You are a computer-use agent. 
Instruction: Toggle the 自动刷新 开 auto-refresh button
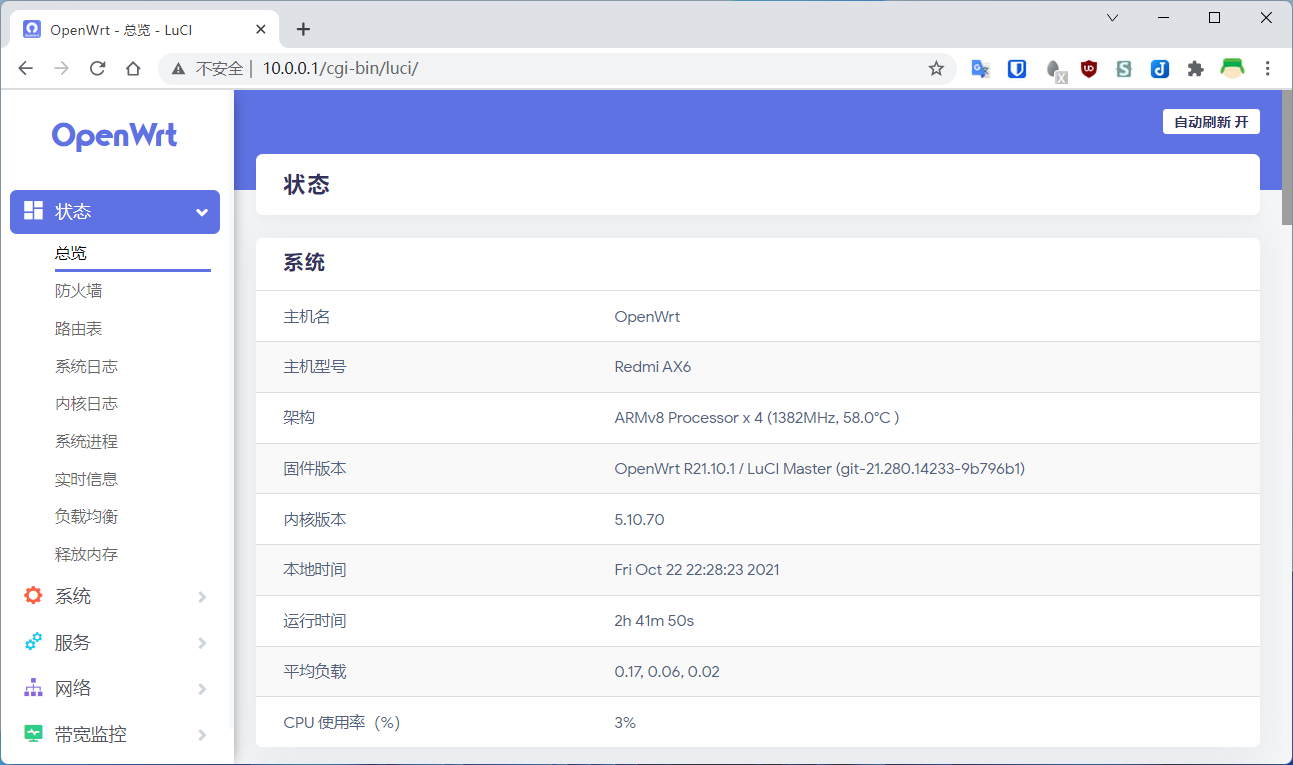(1211, 122)
